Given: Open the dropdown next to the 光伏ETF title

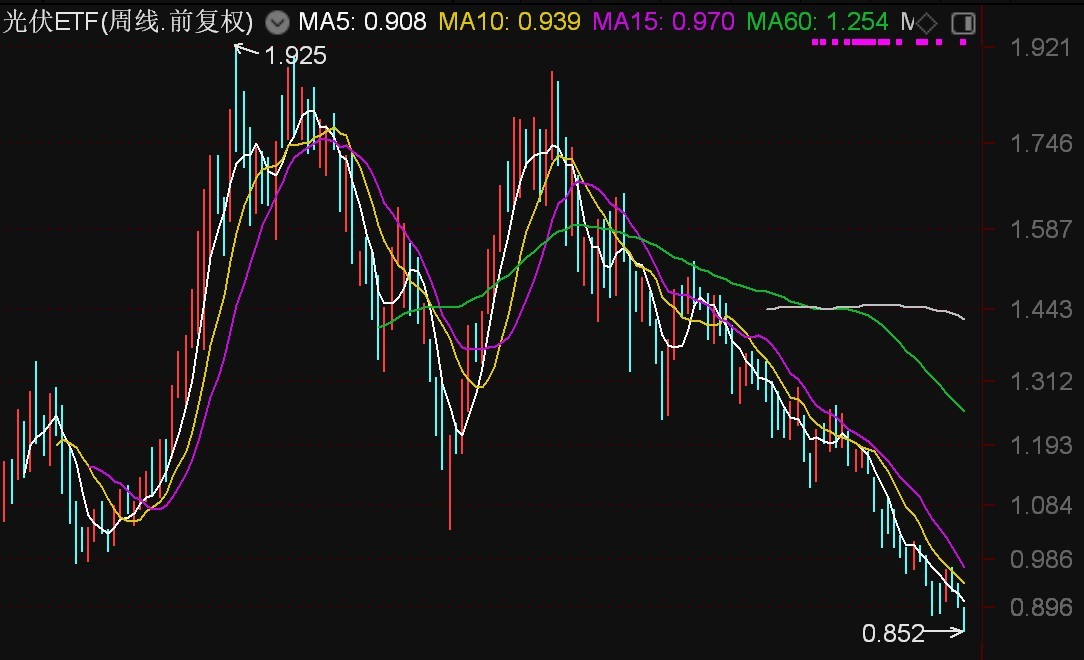Looking at the screenshot, I should point(278,22).
